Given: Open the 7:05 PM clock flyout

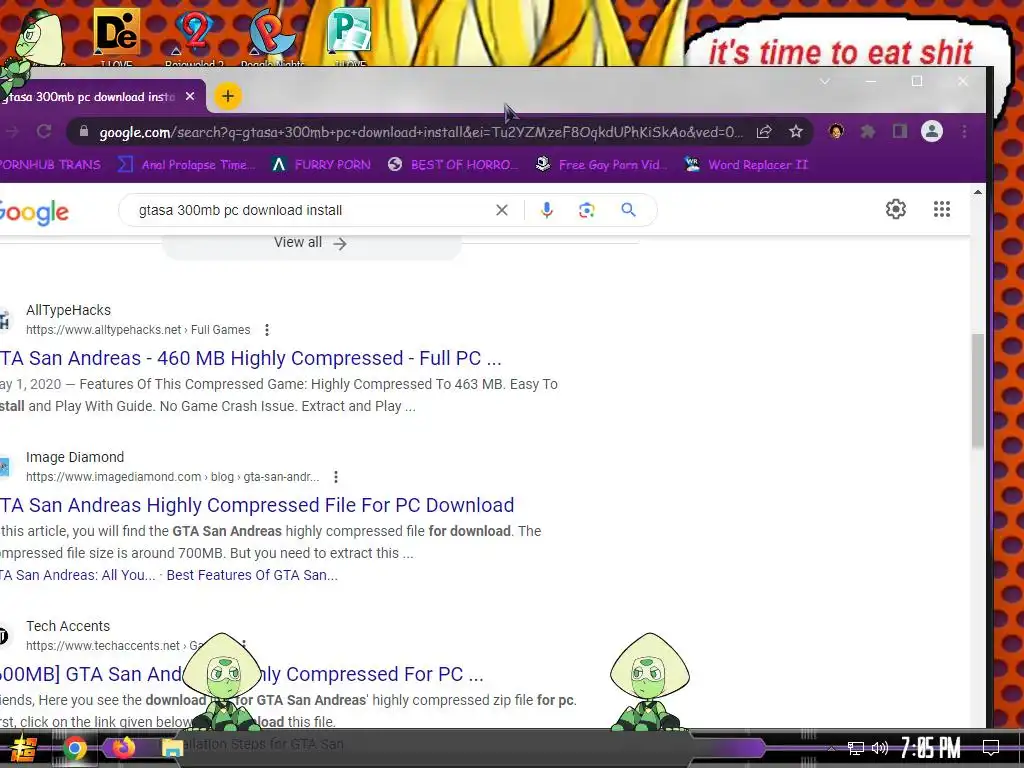Looking at the screenshot, I should (x=931, y=748).
